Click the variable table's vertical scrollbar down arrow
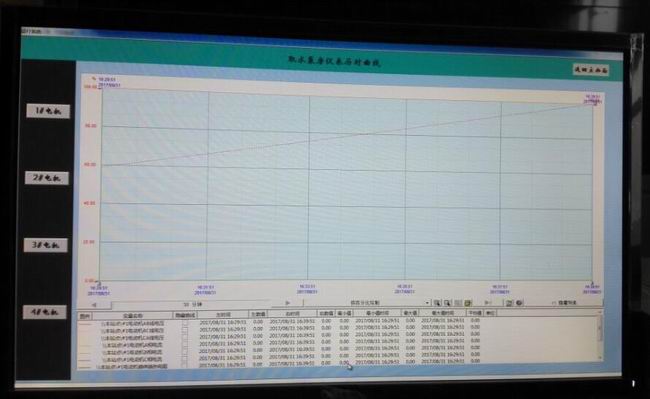This screenshot has width=650, height=399. click(600, 357)
